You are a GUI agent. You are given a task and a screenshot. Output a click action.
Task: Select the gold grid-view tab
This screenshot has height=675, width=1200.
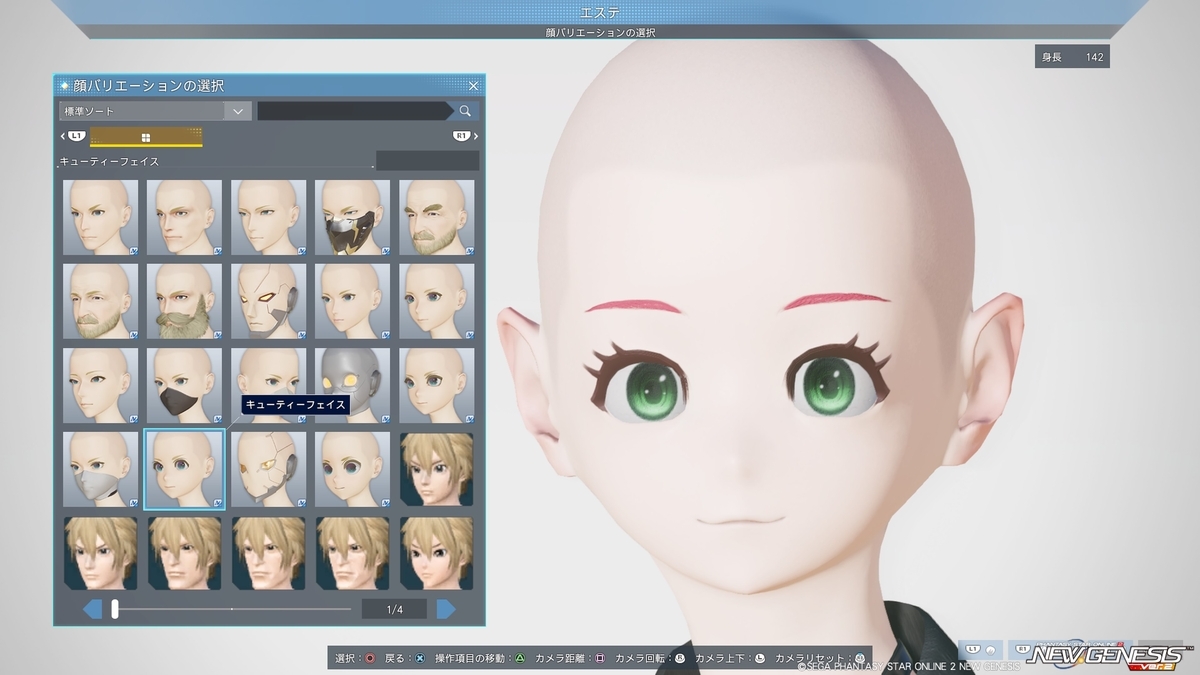pyautogui.click(x=146, y=137)
